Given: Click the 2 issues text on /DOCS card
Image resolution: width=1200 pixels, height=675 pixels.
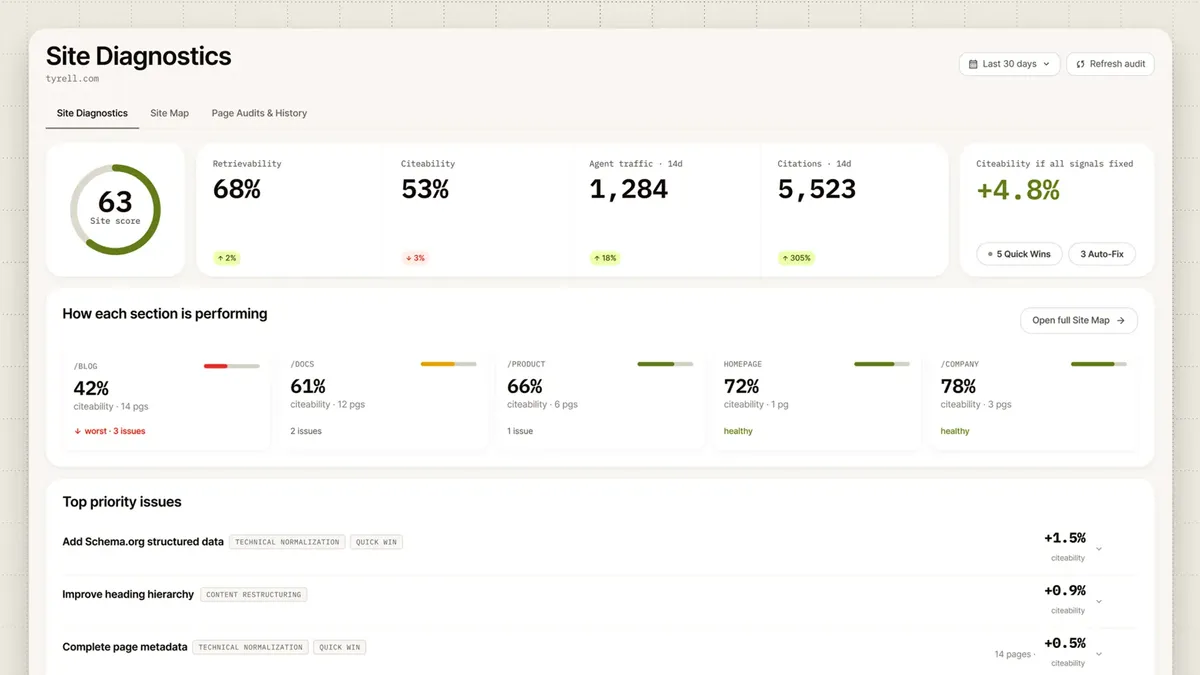Looking at the screenshot, I should [306, 431].
